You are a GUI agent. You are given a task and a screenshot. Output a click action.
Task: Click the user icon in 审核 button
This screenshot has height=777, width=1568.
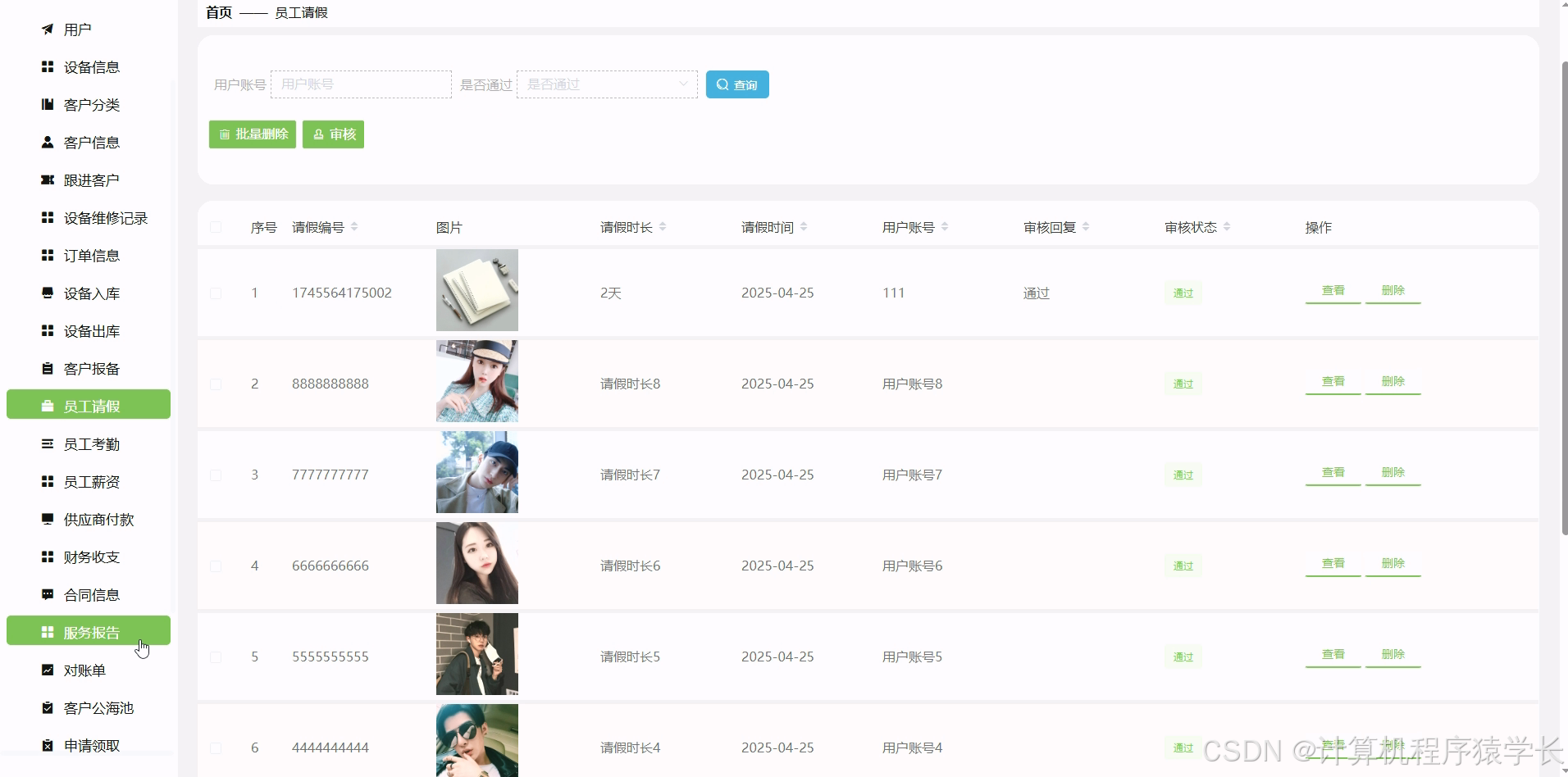coord(318,134)
